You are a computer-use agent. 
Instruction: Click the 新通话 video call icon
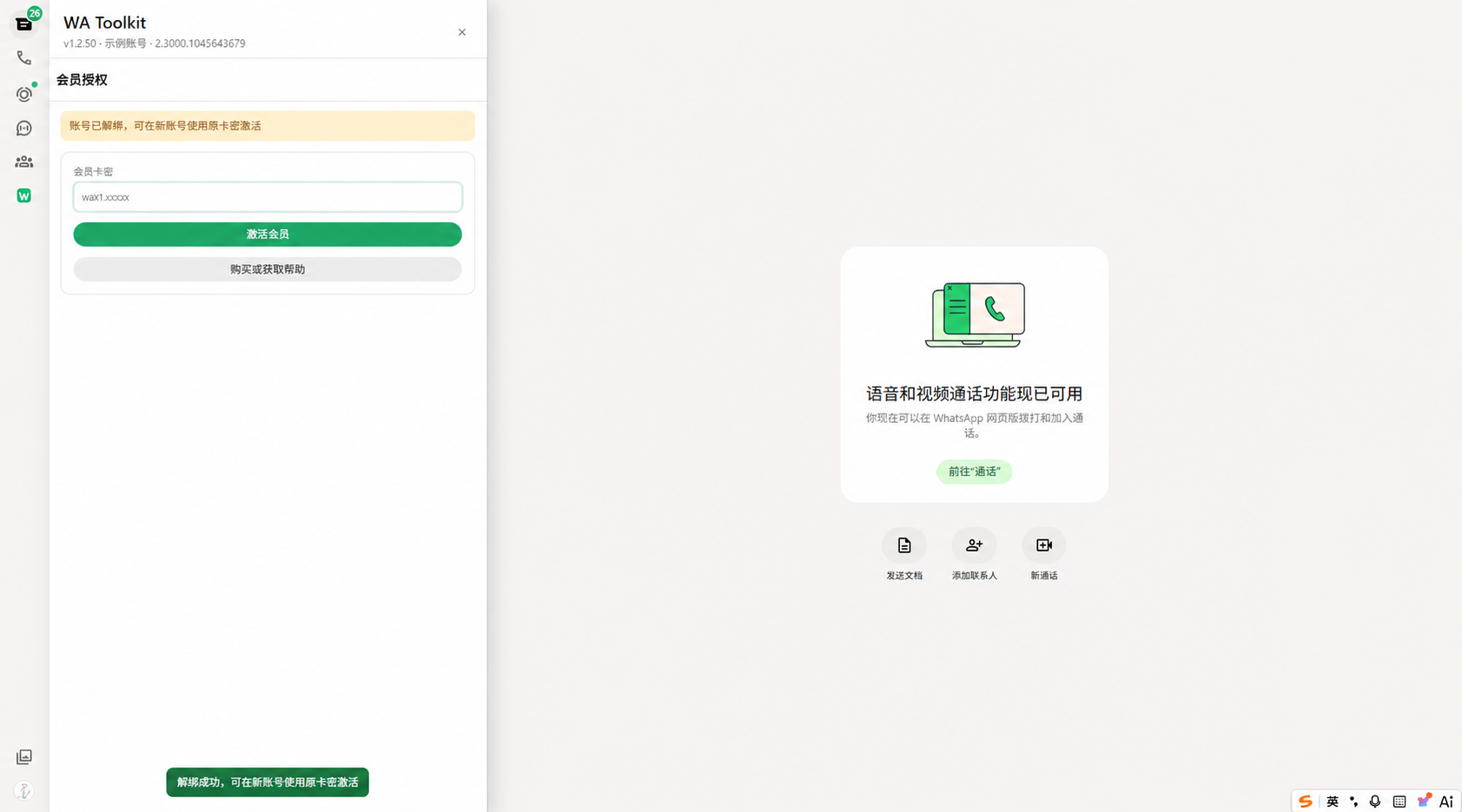(1044, 545)
